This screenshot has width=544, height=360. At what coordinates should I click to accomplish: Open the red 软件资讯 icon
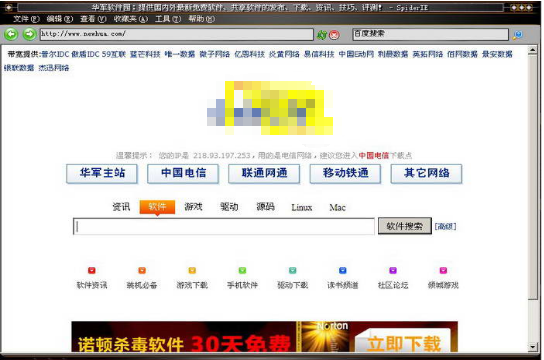[92, 271]
